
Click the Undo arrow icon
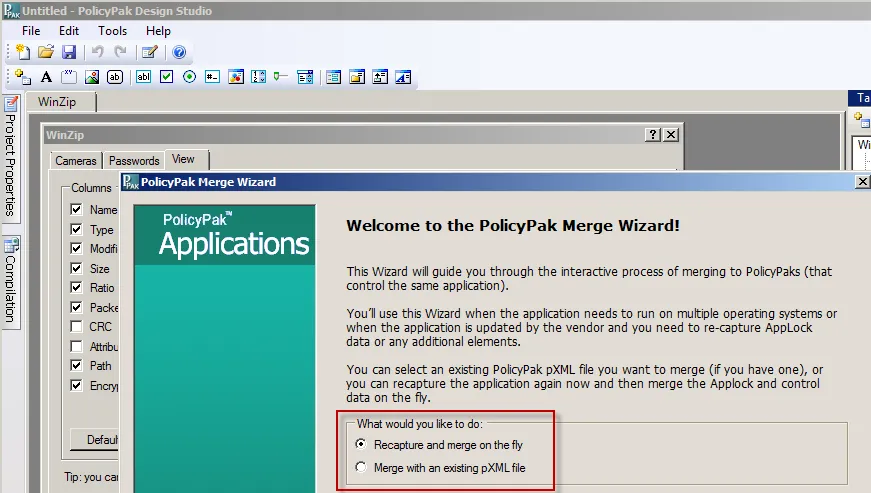click(x=98, y=52)
